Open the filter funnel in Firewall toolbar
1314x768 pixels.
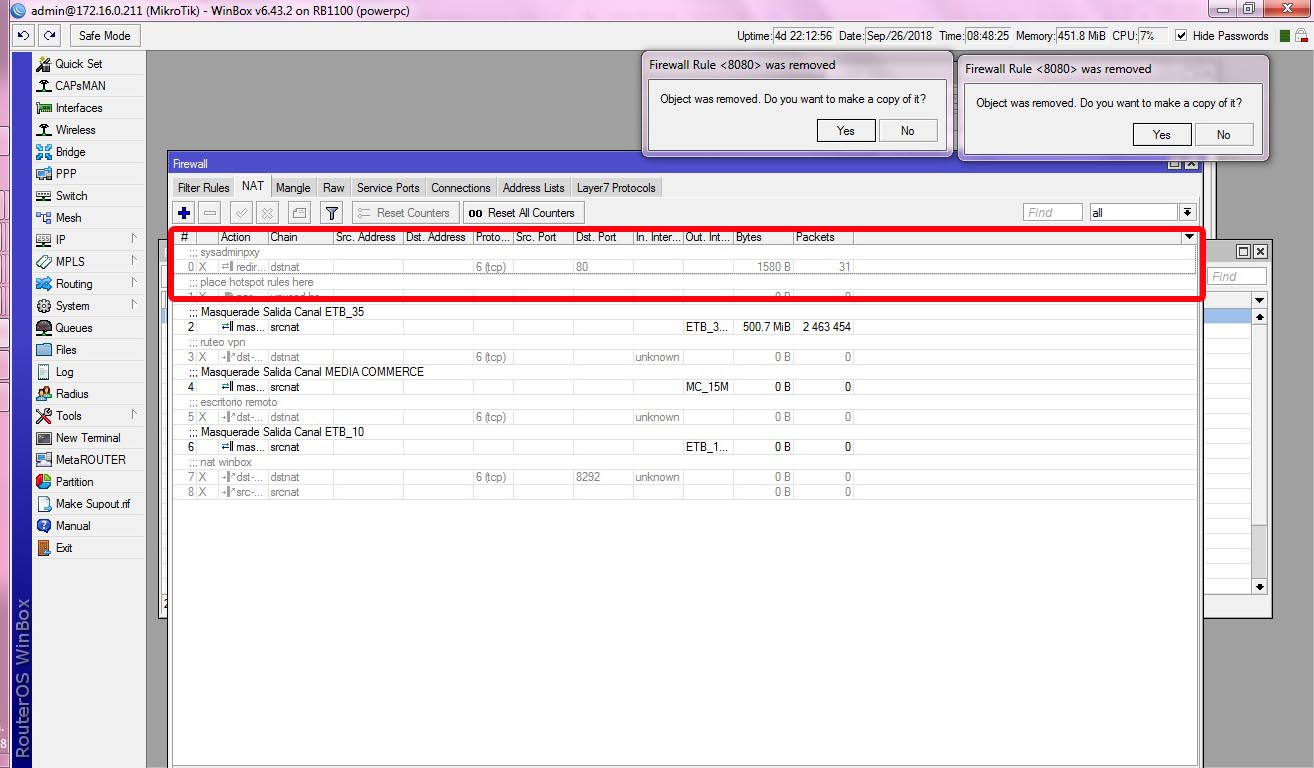click(332, 213)
